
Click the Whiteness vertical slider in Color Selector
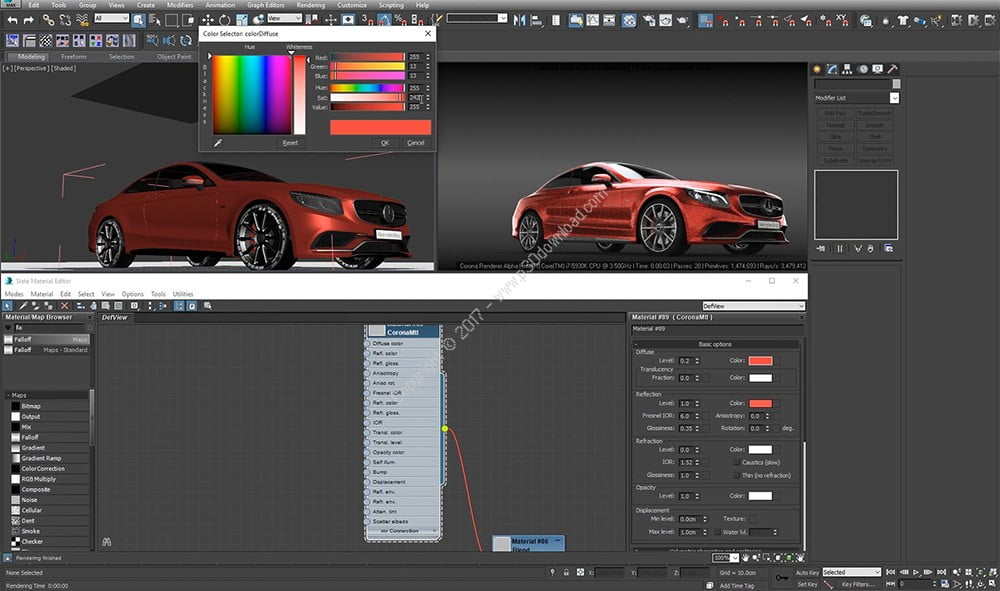299,94
